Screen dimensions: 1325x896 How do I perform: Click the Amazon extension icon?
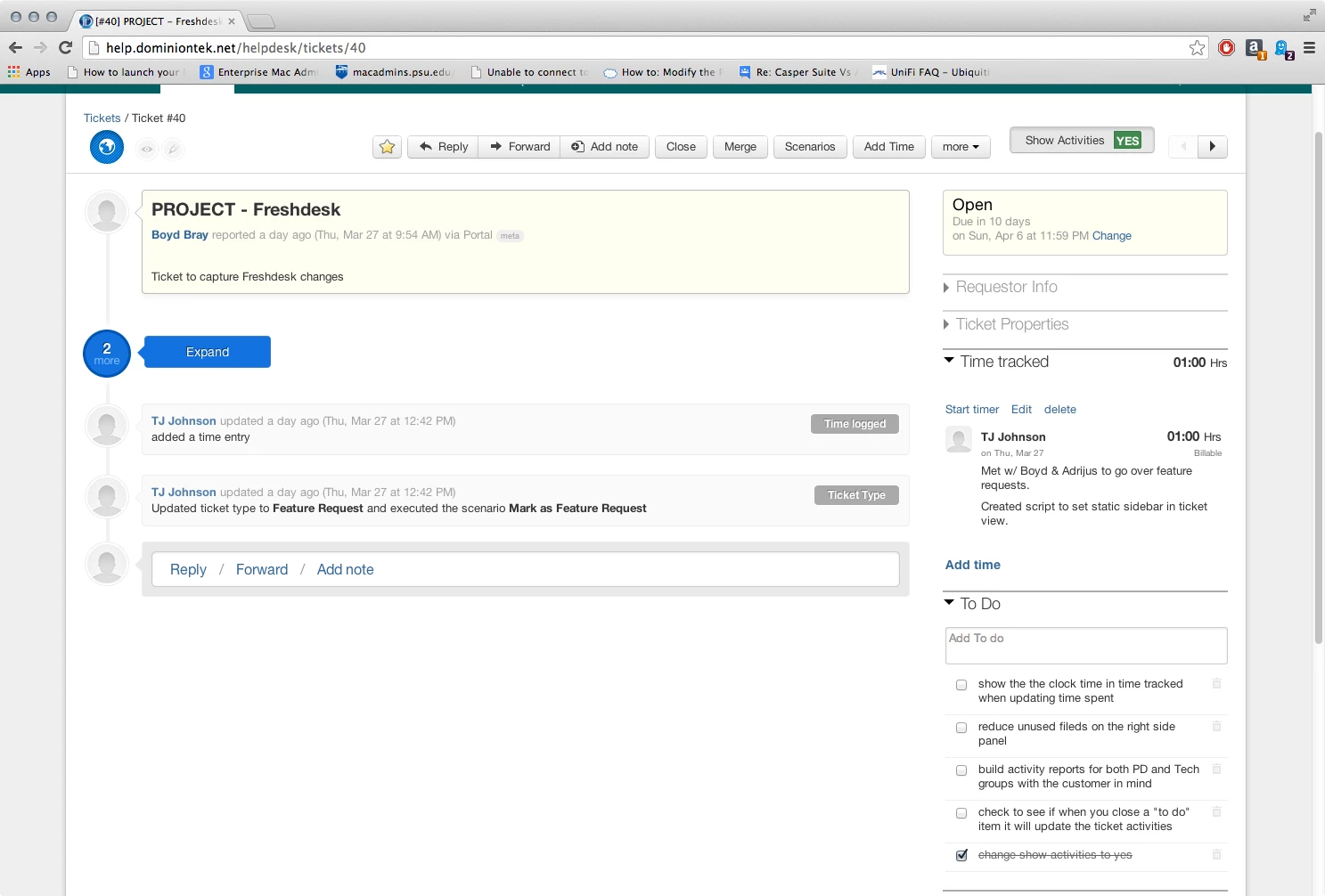[x=1255, y=49]
